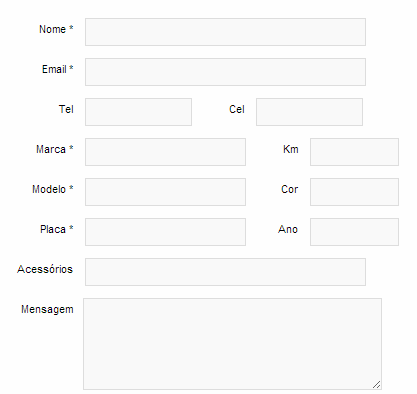Click the Km text field
The width and height of the screenshot is (417, 394).
pos(354,152)
